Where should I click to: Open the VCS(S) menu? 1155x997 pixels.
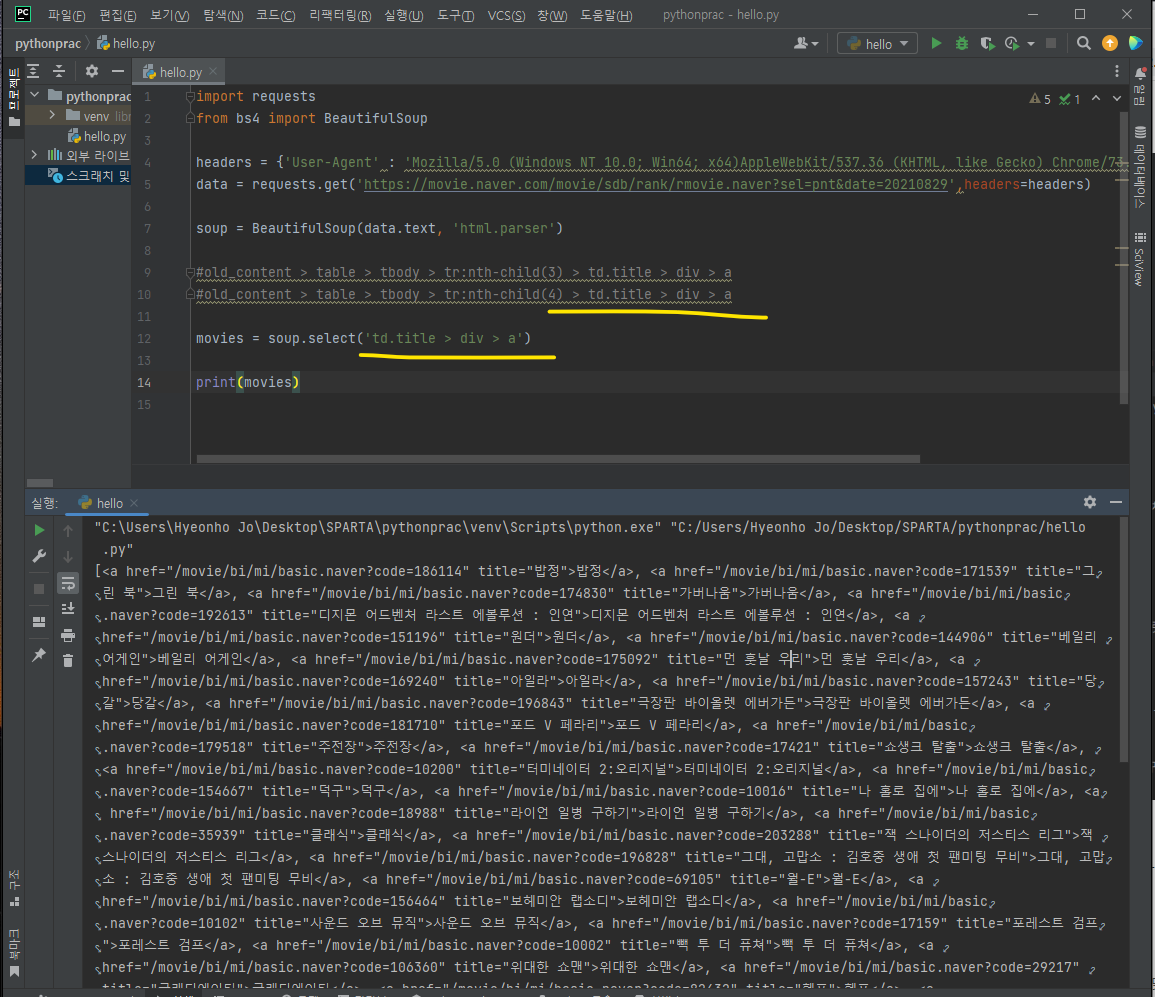click(506, 15)
